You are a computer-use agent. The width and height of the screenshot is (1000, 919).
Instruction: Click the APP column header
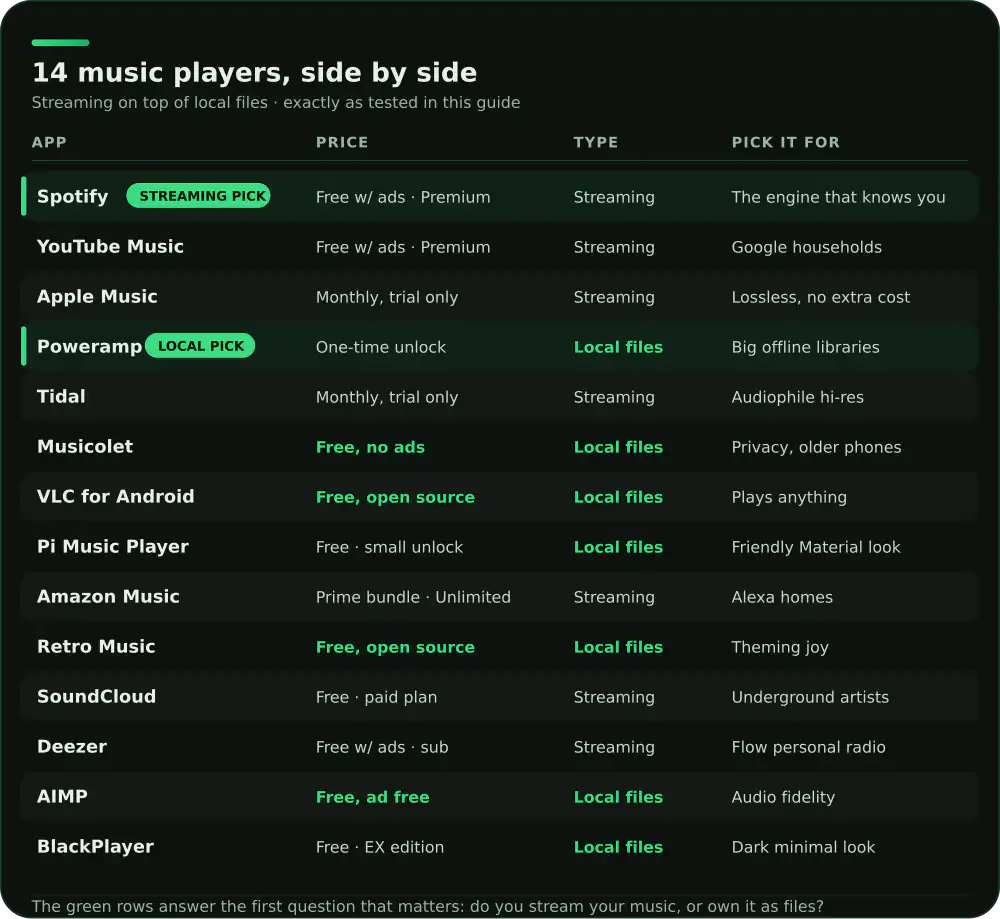49,142
